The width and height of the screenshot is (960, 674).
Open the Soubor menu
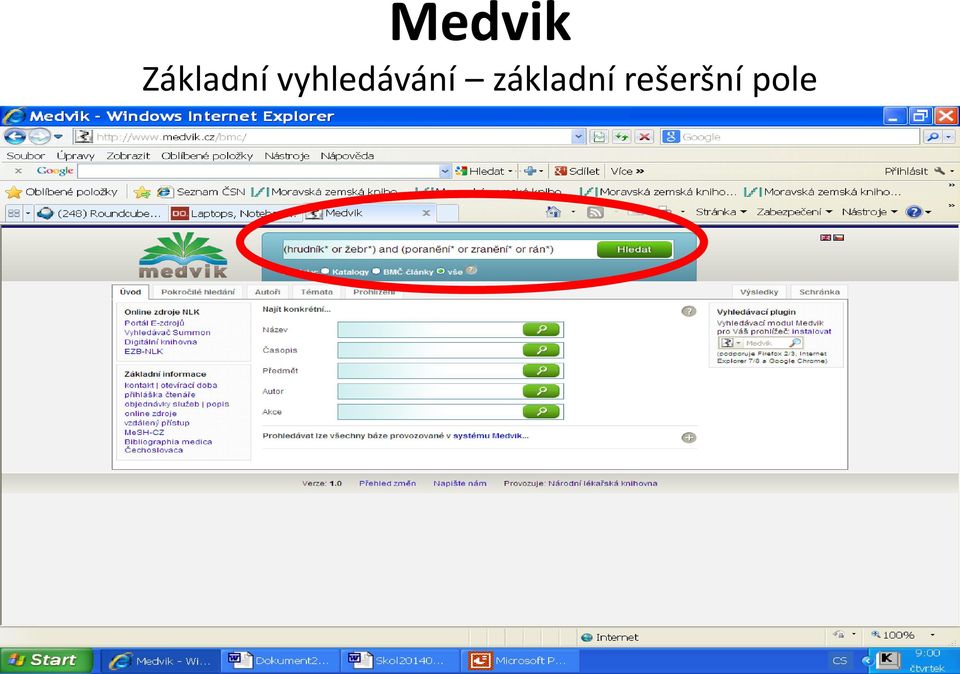pyautogui.click(x=26, y=155)
